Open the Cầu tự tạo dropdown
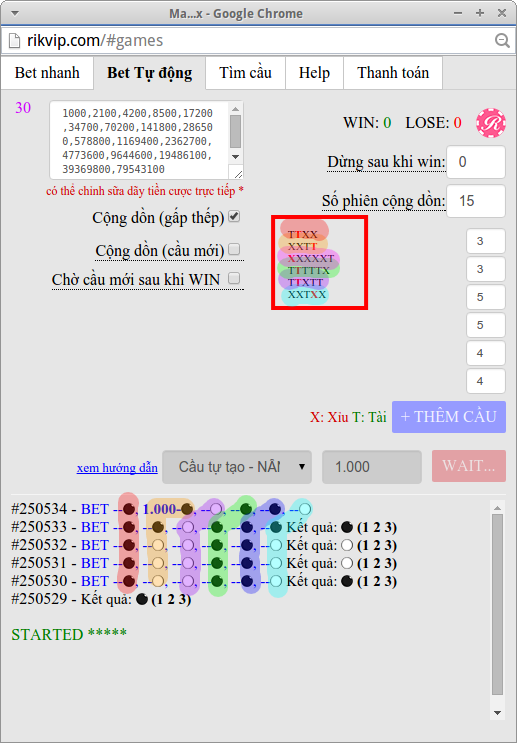517x743 pixels. point(237,467)
